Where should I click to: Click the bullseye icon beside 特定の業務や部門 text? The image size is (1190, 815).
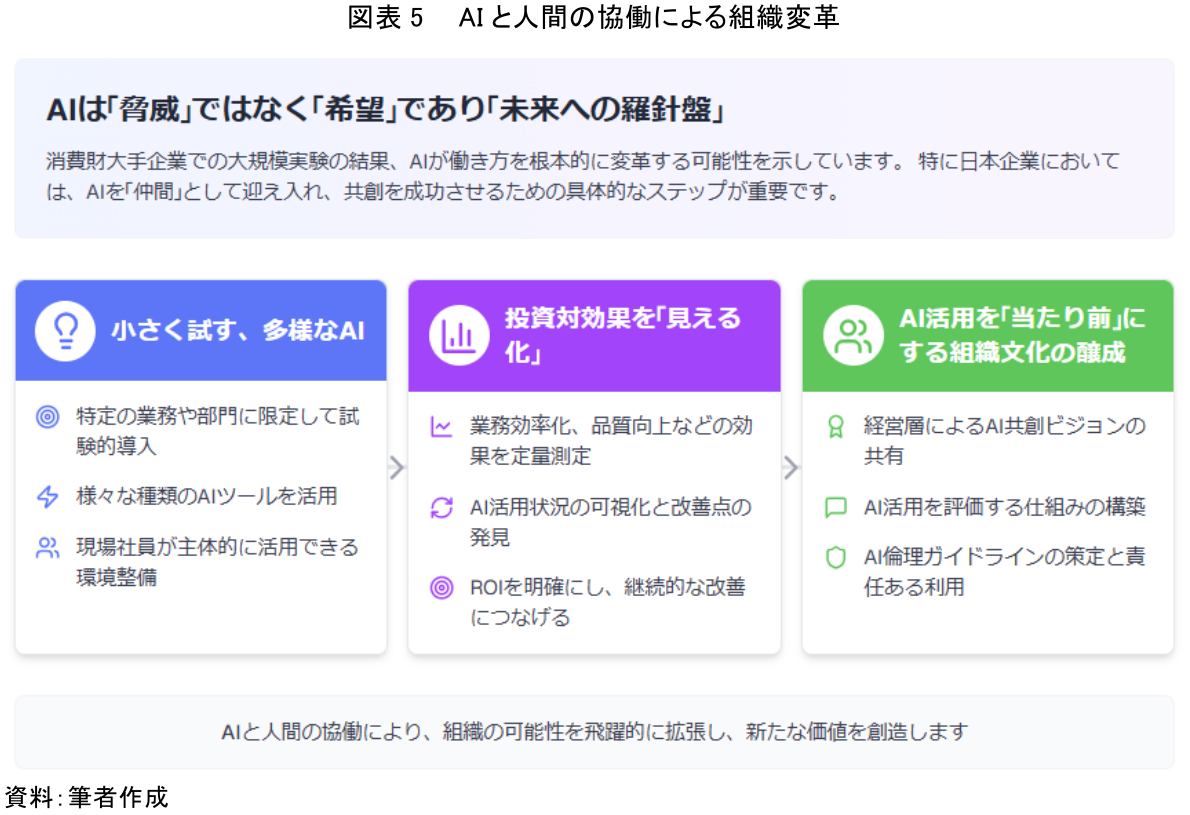tap(45, 415)
